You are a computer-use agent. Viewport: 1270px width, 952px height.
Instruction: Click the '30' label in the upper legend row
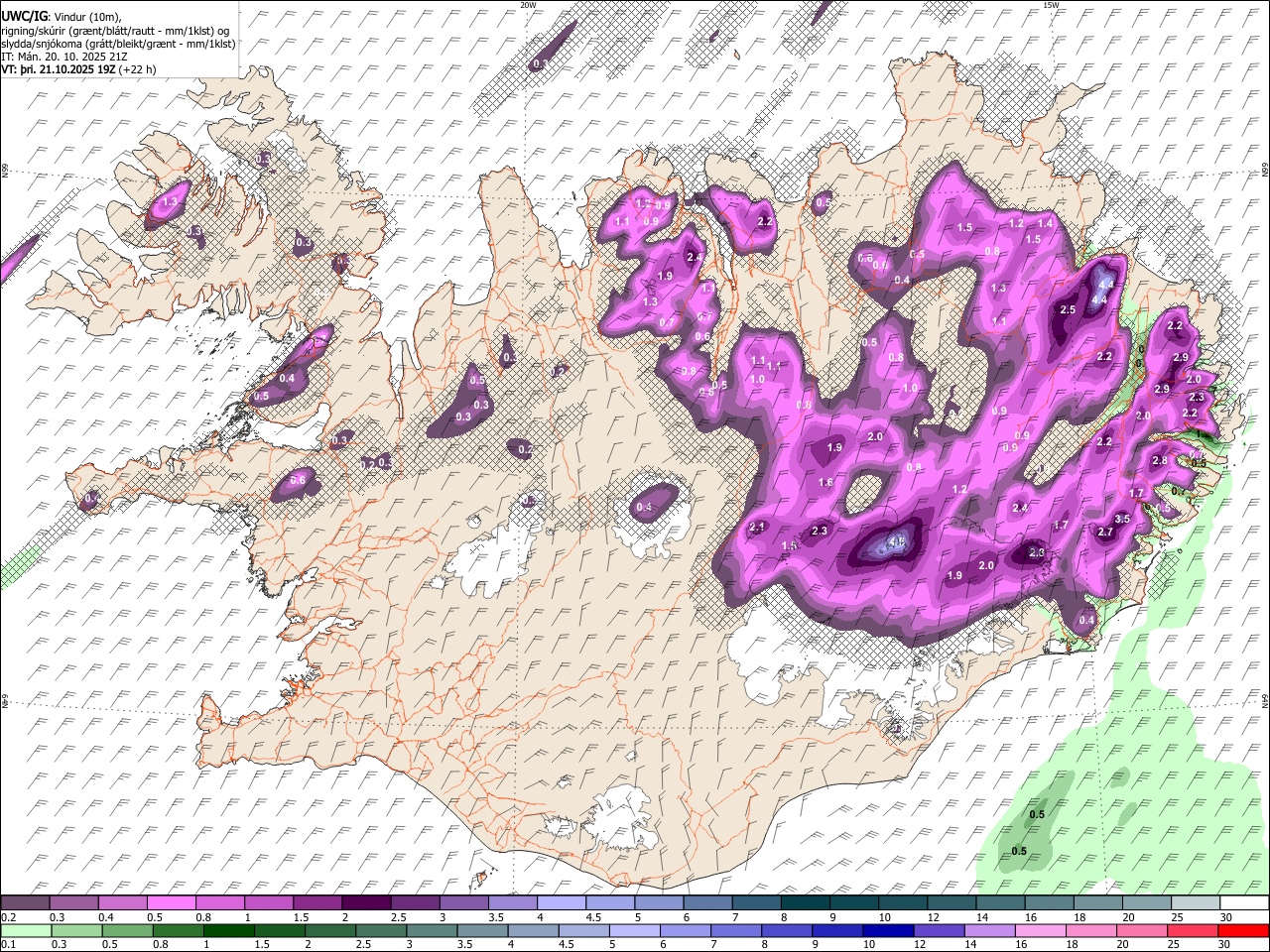coord(1225,917)
